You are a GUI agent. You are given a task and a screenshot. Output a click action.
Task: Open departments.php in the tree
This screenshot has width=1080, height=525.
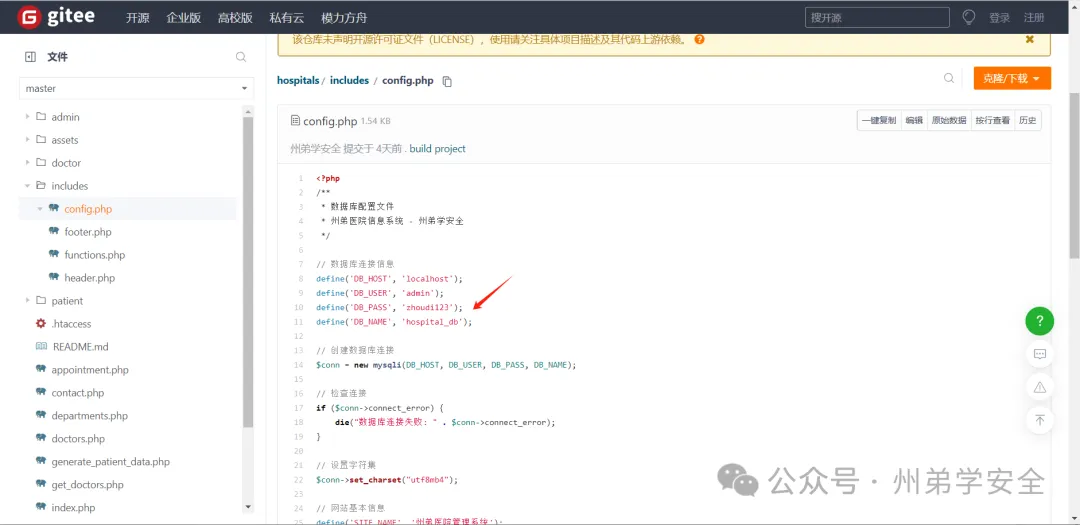click(x=90, y=415)
